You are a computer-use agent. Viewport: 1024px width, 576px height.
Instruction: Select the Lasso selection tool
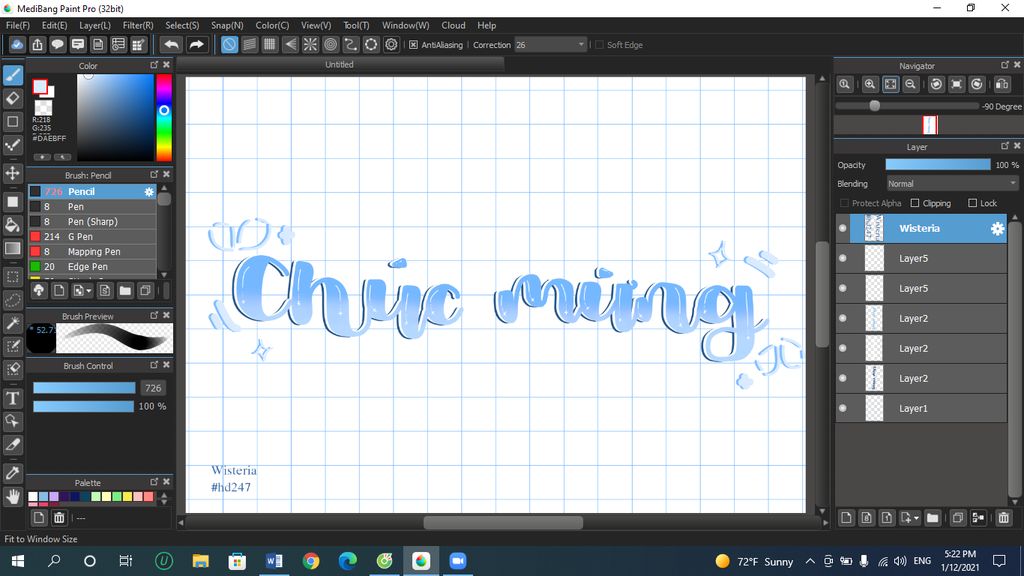pyautogui.click(x=12, y=300)
